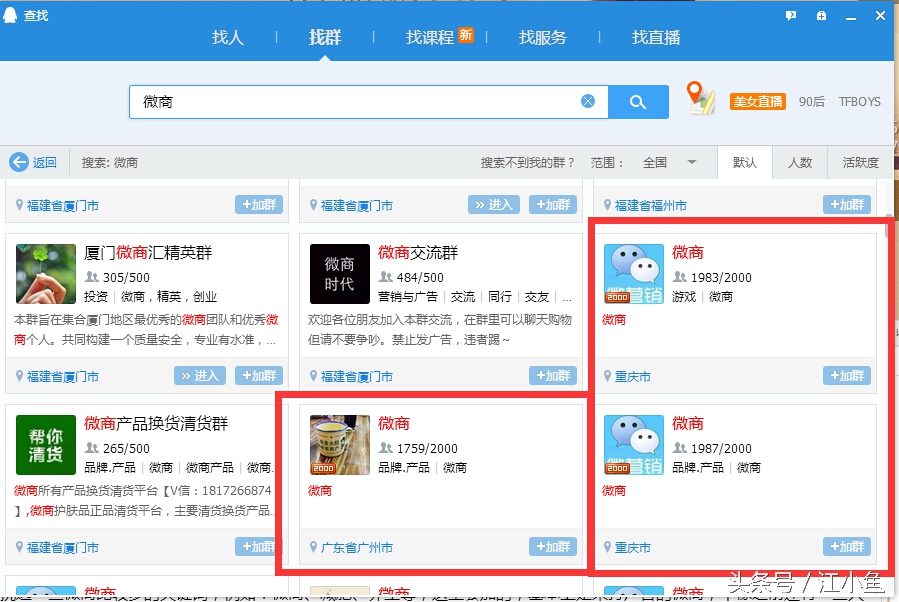Image resolution: width=899 pixels, height=602 pixels.
Task: Open the WeChat avatar of Chongqing 微商 group
Action: 633,273
